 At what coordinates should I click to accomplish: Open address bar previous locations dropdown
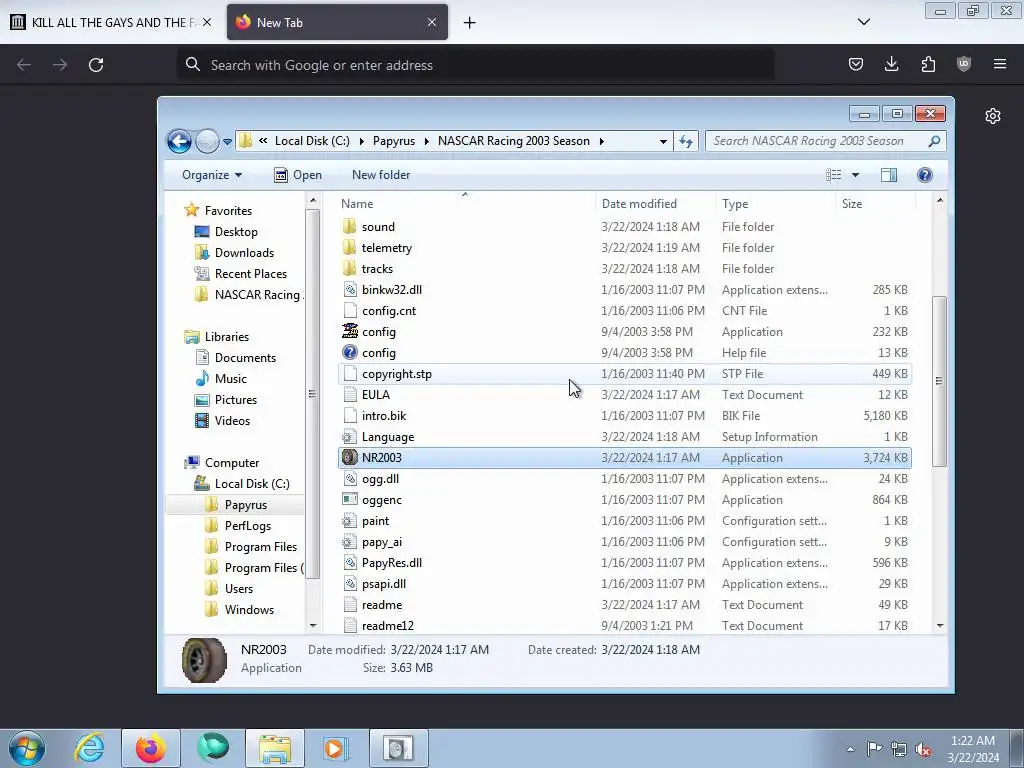coord(663,141)
